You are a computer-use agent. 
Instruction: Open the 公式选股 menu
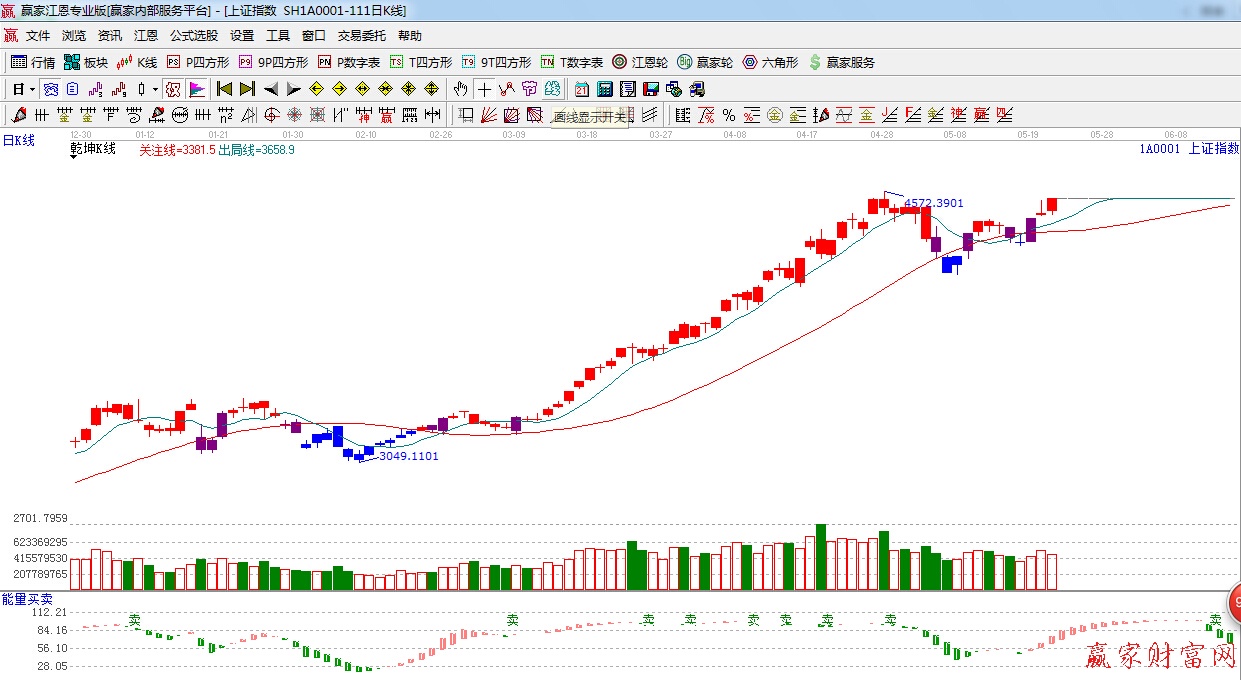(193, 35)
